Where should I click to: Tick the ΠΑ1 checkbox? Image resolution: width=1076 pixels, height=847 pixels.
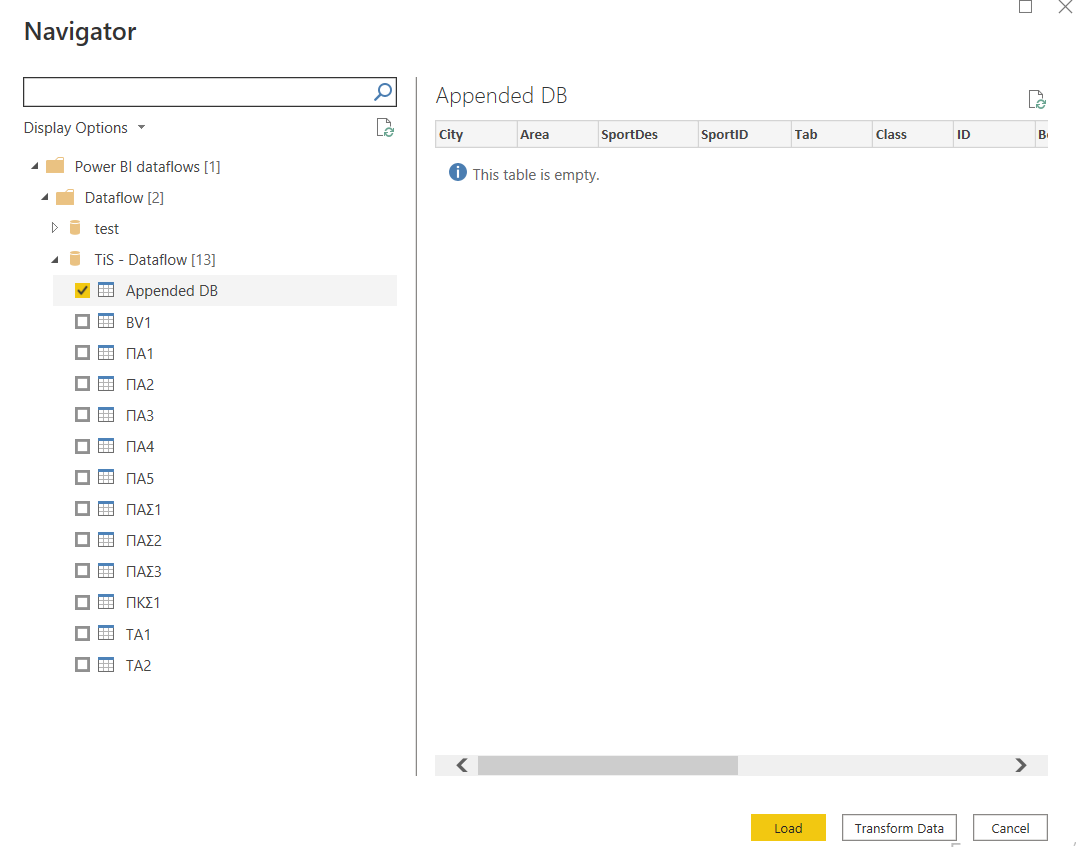point(82,353)
